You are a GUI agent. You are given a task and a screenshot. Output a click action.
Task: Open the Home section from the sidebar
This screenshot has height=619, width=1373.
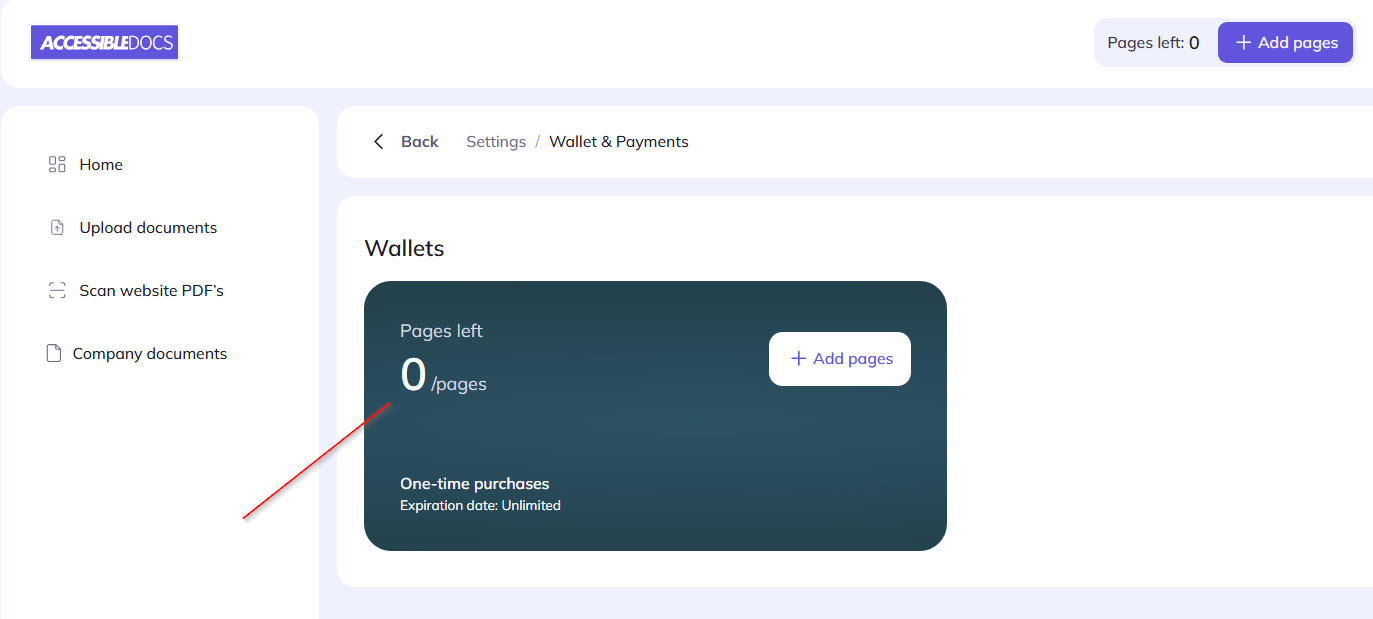pos(100,164)
